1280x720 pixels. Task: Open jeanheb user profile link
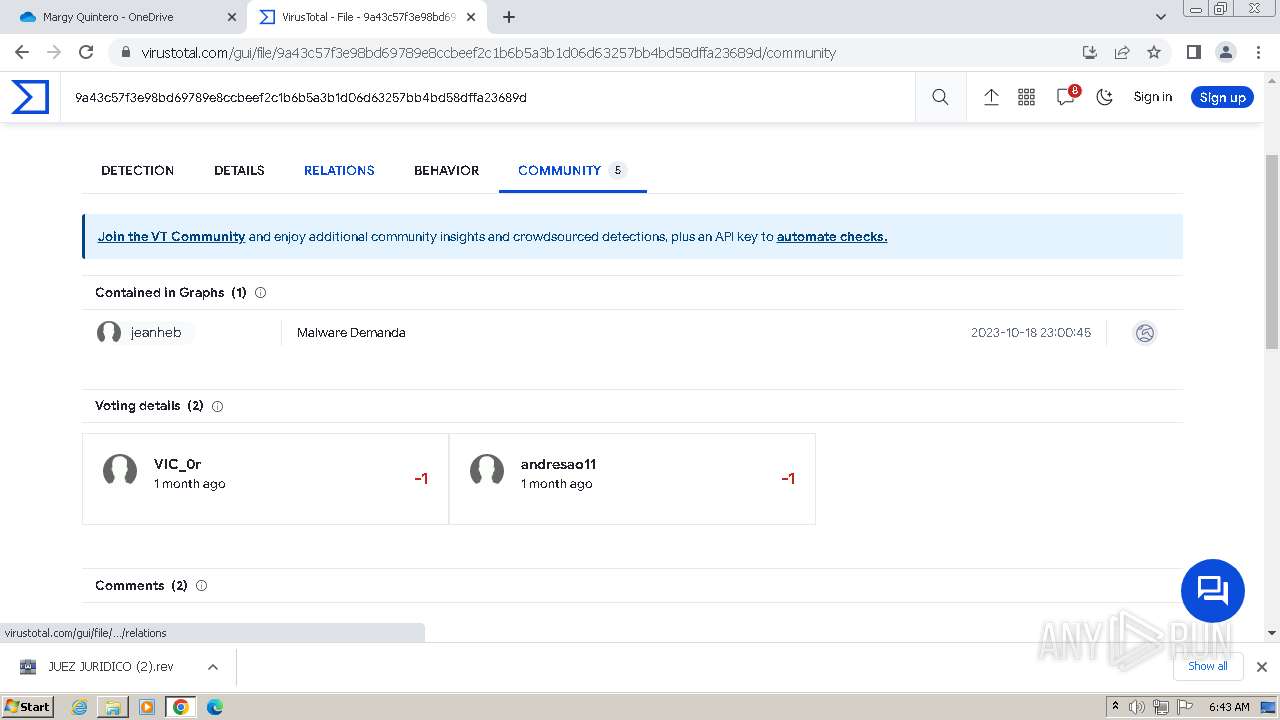(156, 332)
